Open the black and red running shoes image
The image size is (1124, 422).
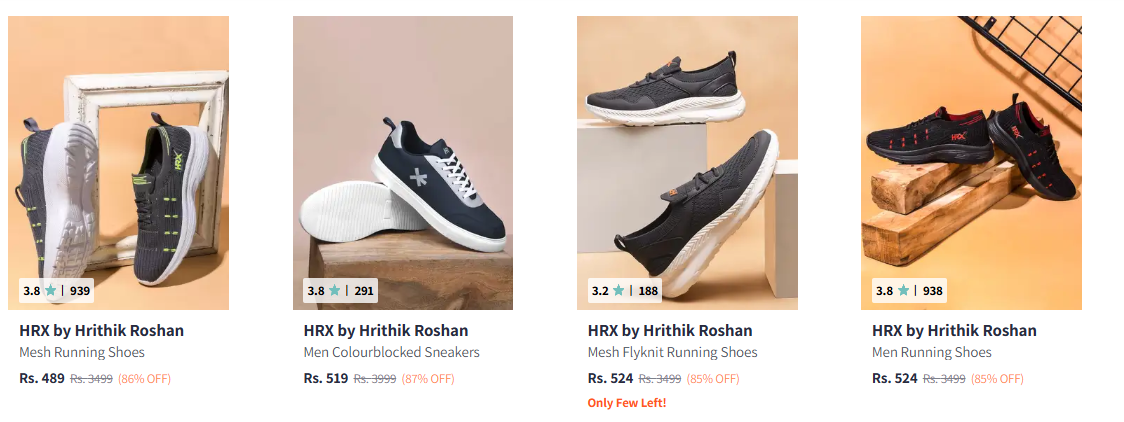point(971,160)
